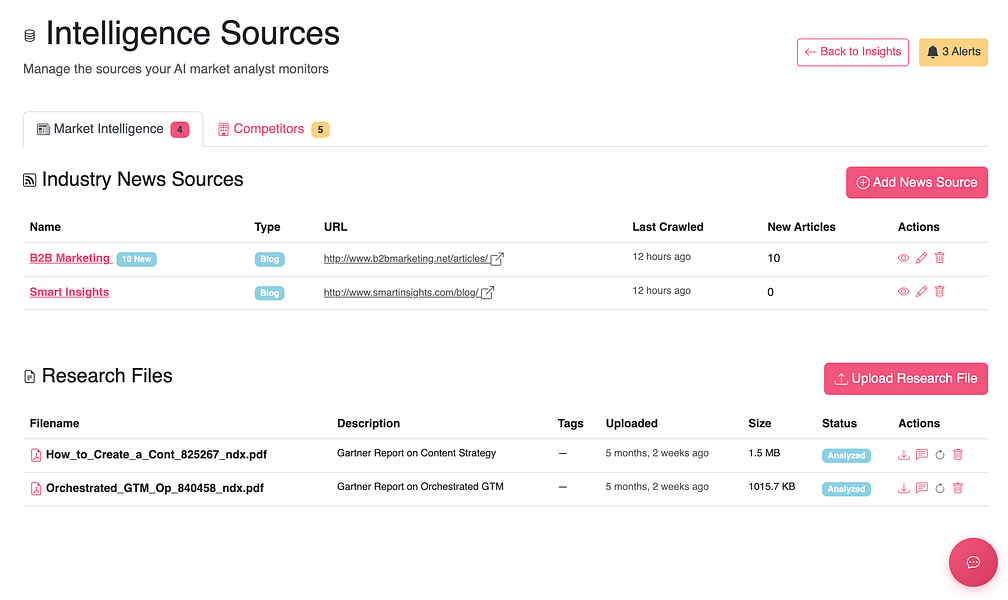The image size is (1008, 600).
Task: Open the floating chat bubble button
Action: [973, 562]
